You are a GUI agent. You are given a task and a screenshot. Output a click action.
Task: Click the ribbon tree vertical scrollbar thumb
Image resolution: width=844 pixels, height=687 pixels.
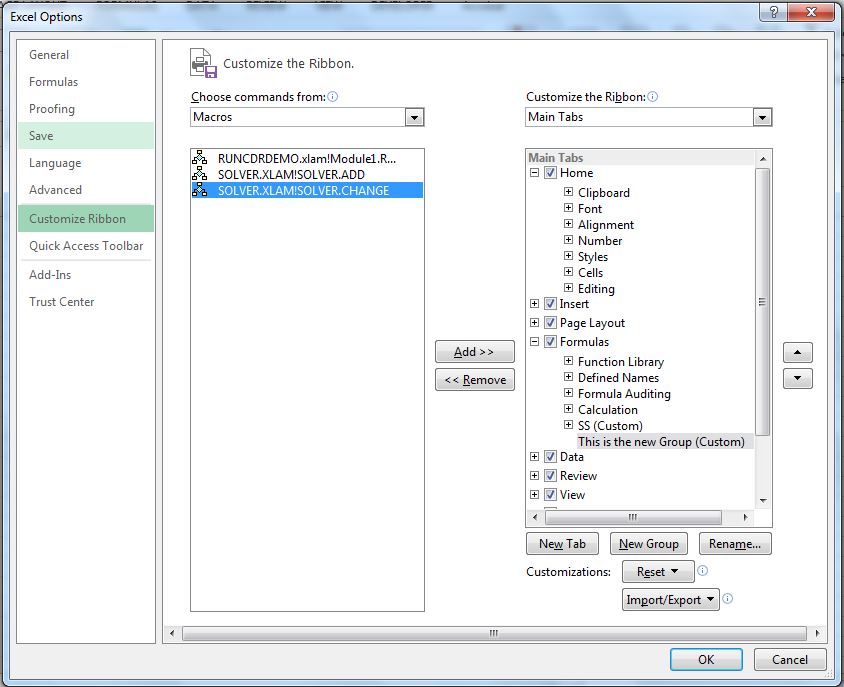762,302
